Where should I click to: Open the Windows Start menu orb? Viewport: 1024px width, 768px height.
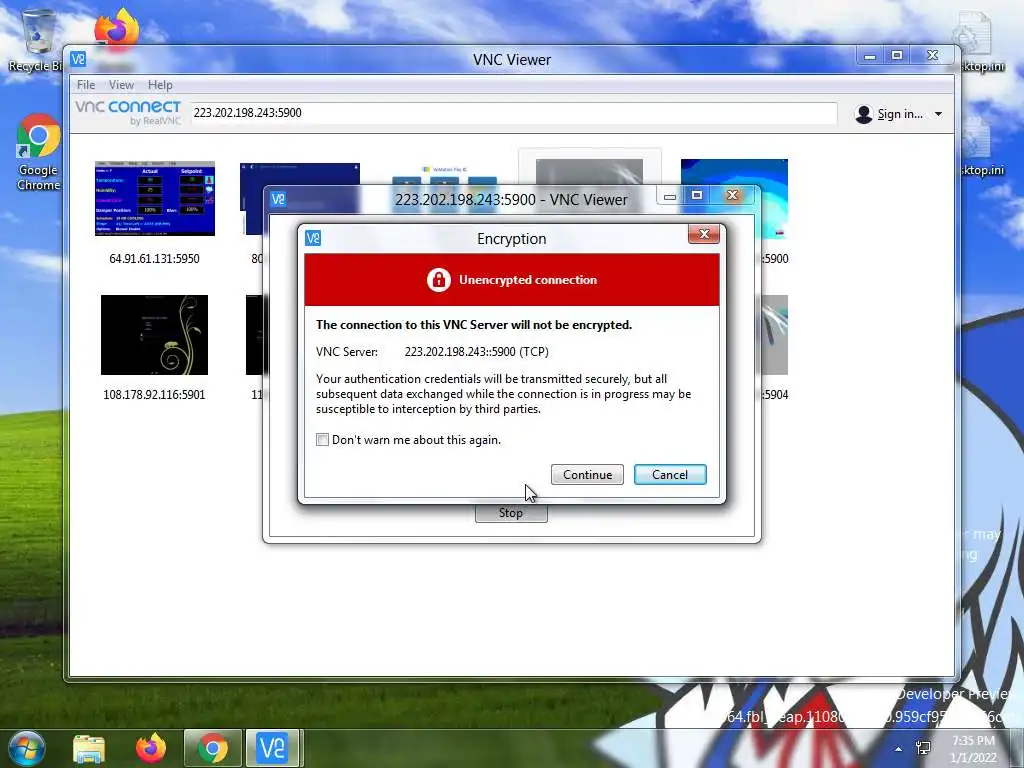pyautogui.click(x=27, y=748)
